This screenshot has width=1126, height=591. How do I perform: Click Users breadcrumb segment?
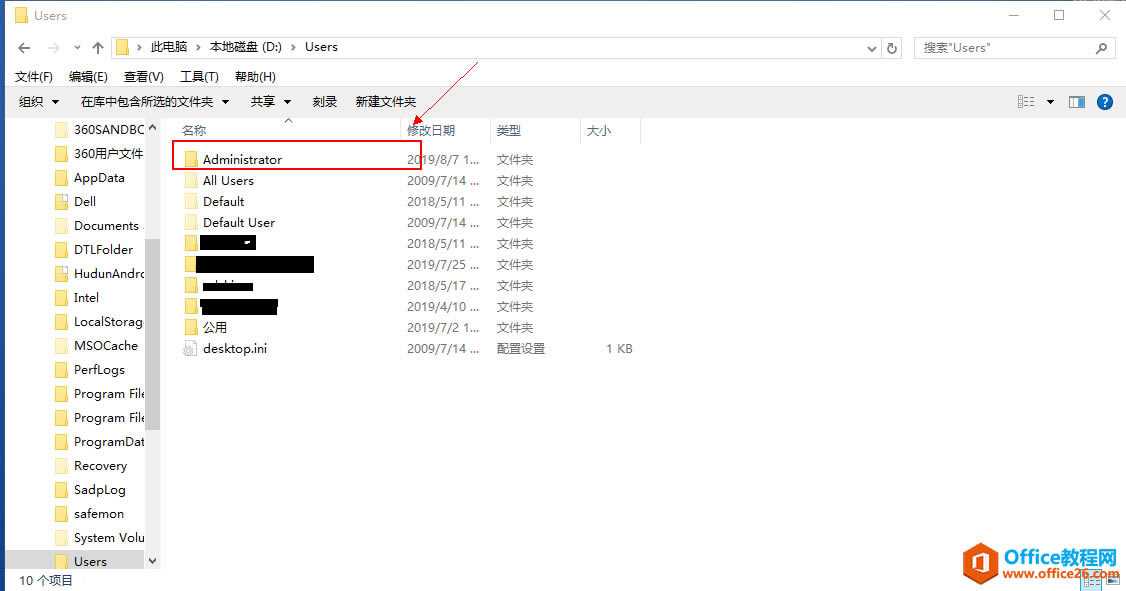coord(321,47)
